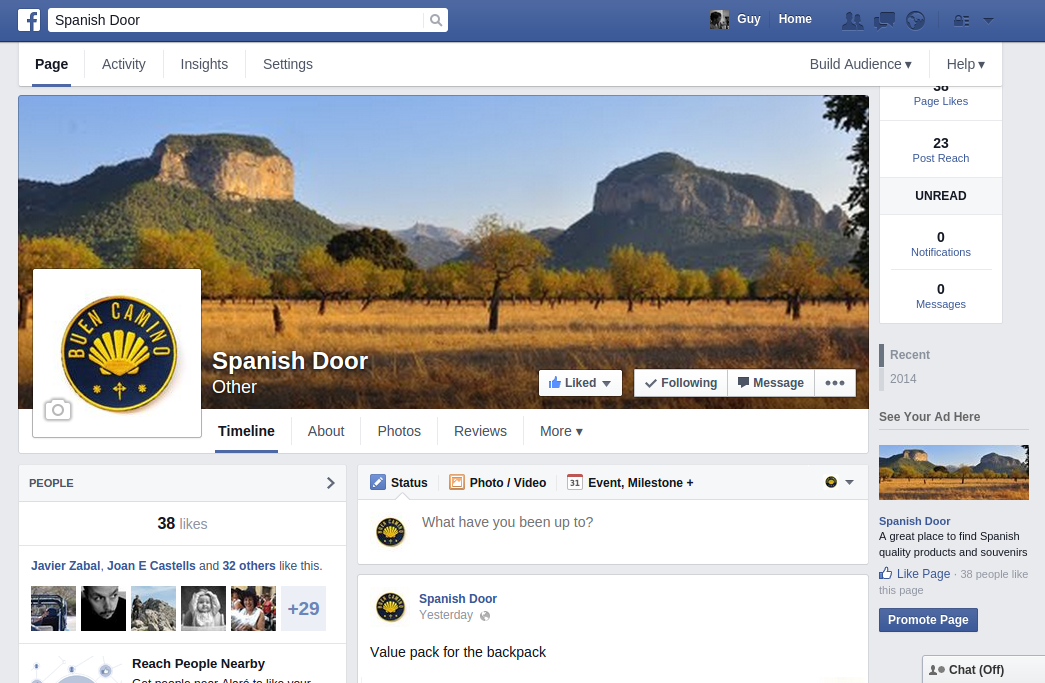Click the Home link

point(795,19)
